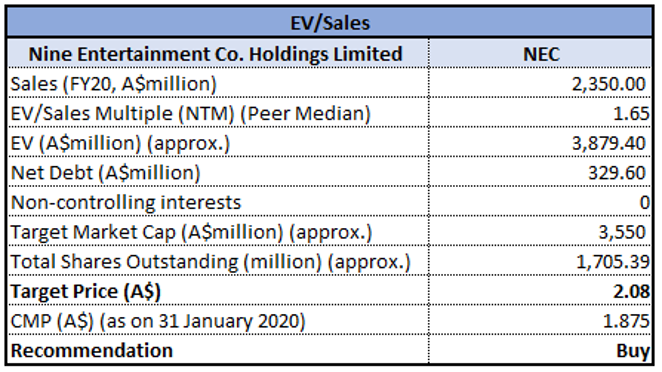Viewport: 662px width, 372px height.
Task: Select the 1.65 multiple value cell
Action: pyautogui.click(x=541, y=113)
